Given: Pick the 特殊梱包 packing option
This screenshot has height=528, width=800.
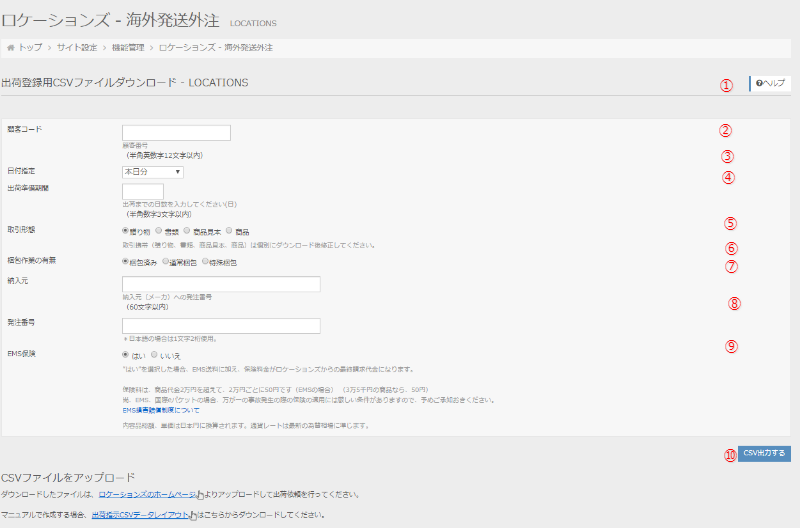Looking at the screenshot, I should pos(206,261).
